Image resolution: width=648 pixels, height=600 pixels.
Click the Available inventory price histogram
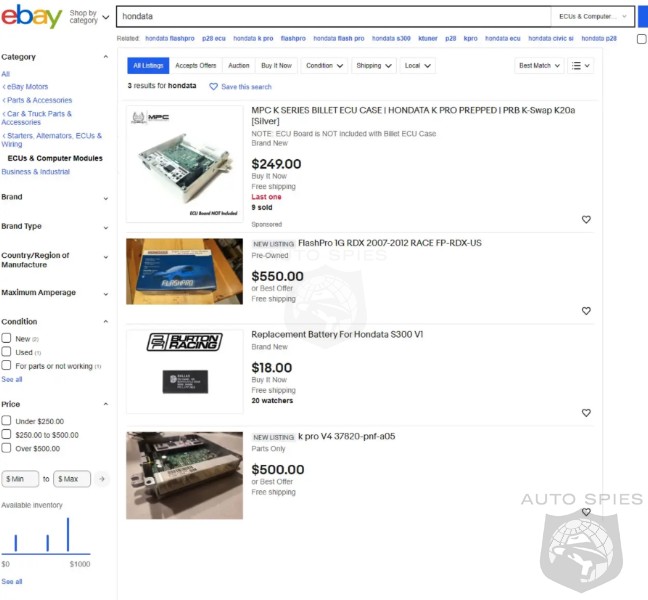coord(46,535)
